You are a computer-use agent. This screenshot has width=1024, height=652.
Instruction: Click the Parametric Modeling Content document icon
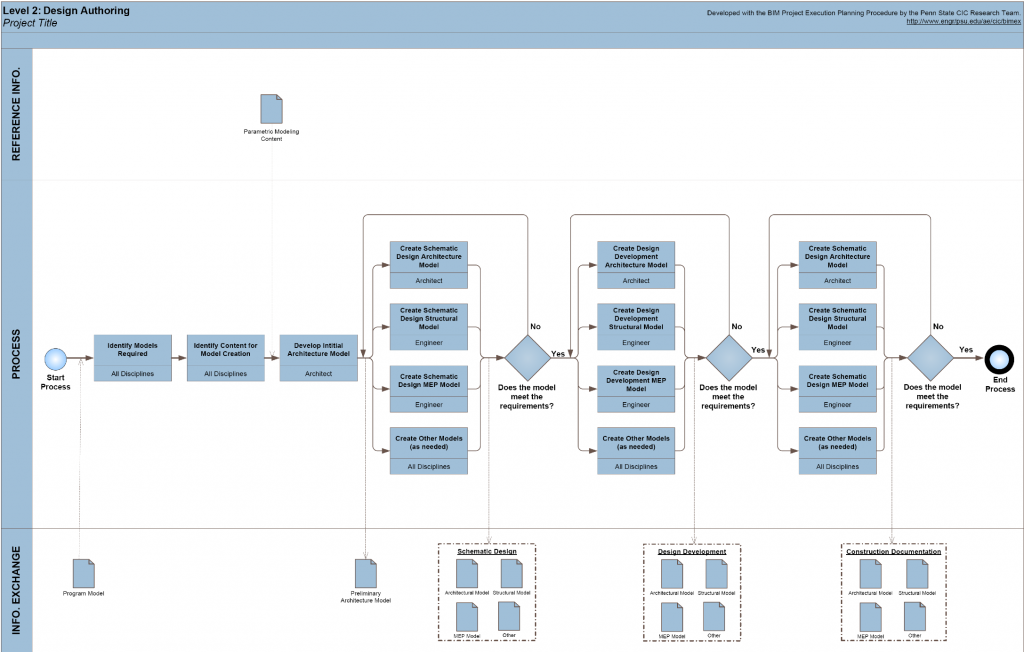pyautogui.click(x=271, y=109)
